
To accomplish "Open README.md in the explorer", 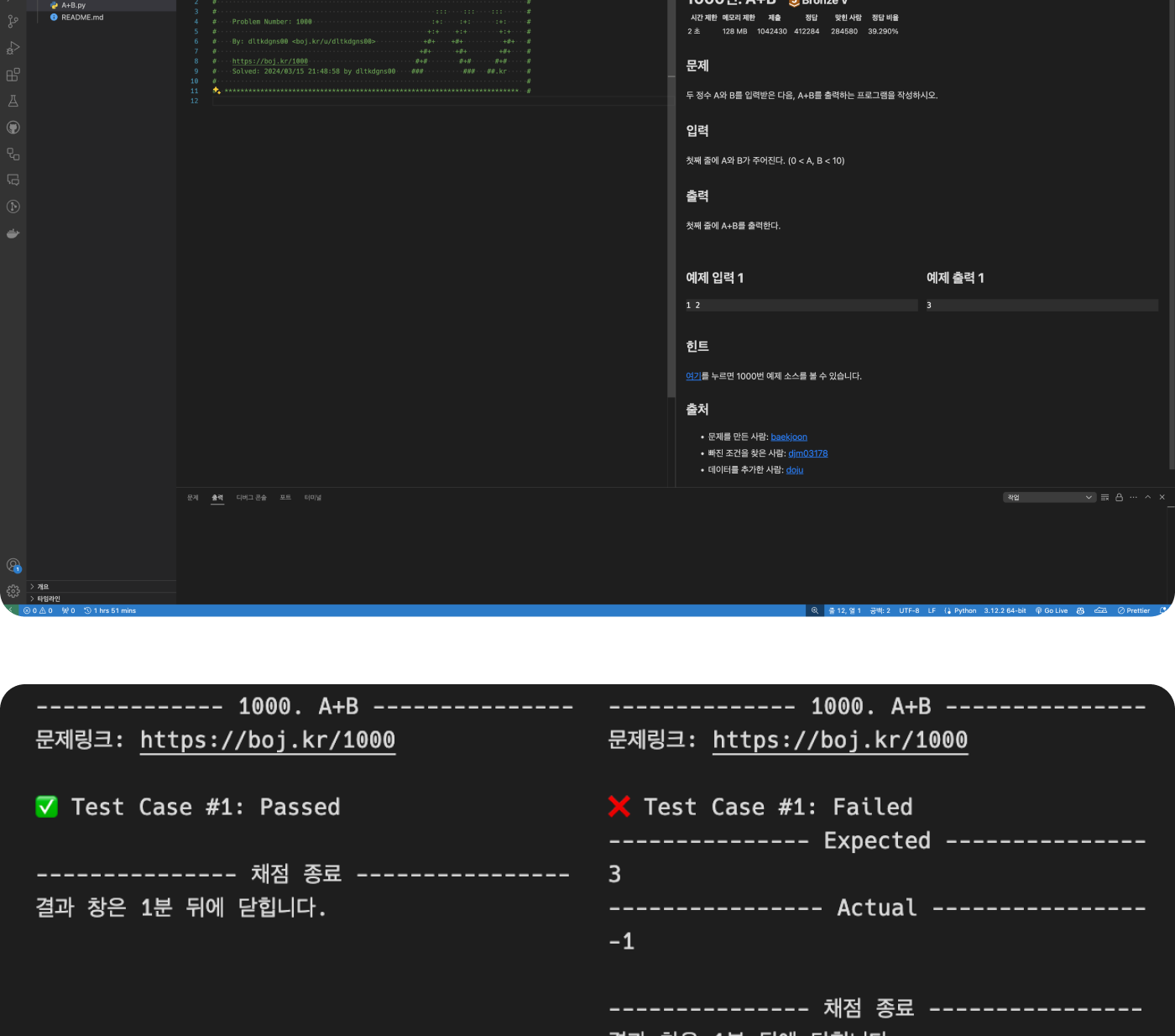I will [x=101, y=17].
